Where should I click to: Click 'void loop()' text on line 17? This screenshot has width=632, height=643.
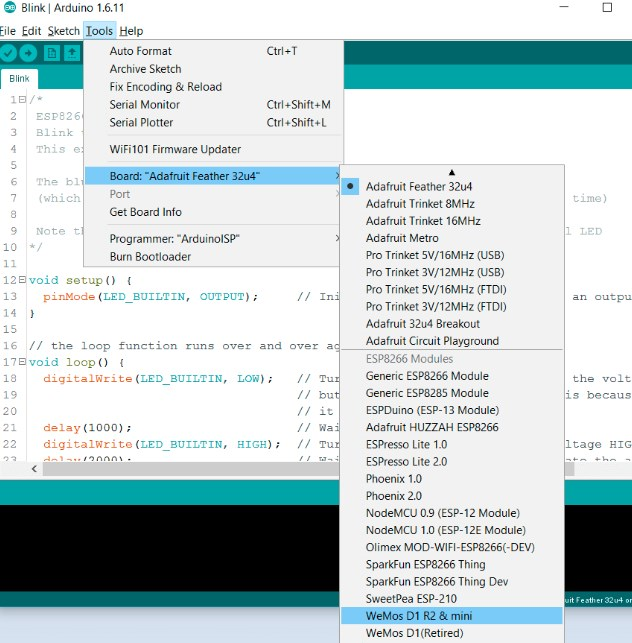[x=69, y=362]
